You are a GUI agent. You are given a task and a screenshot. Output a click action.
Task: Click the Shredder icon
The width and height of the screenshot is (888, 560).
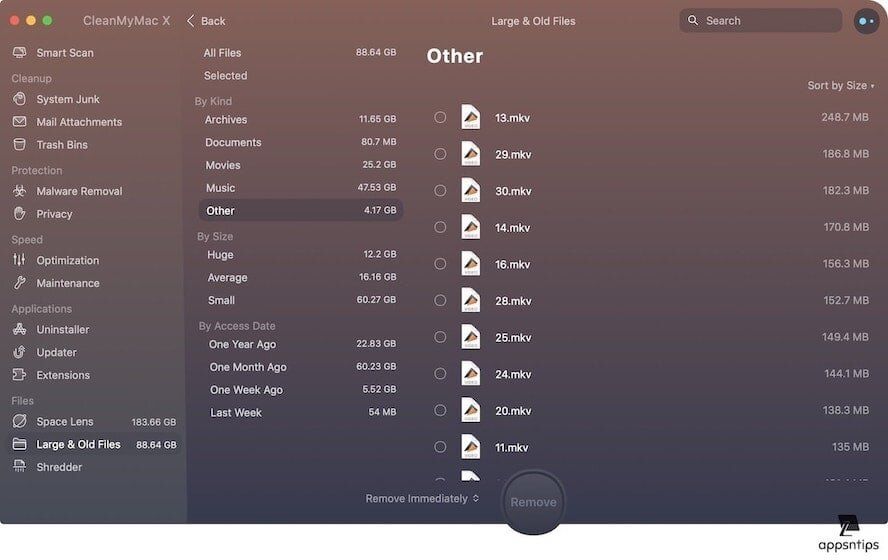pyautogui.click(x=19, y=467)
